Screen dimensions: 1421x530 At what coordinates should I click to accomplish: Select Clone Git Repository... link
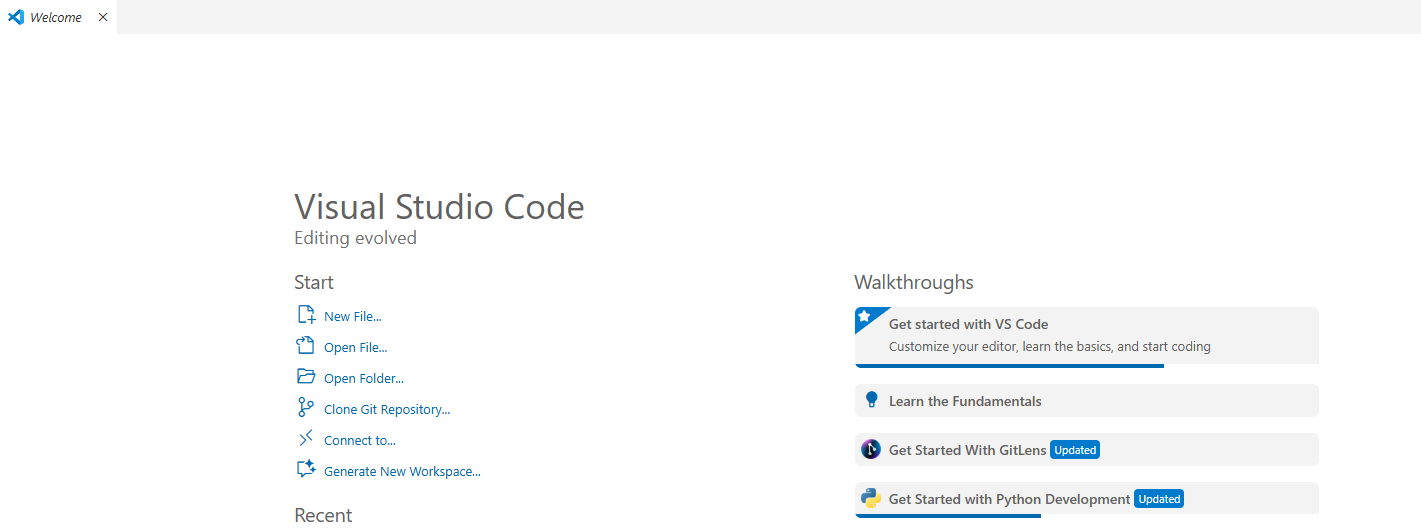click(387, 409)
